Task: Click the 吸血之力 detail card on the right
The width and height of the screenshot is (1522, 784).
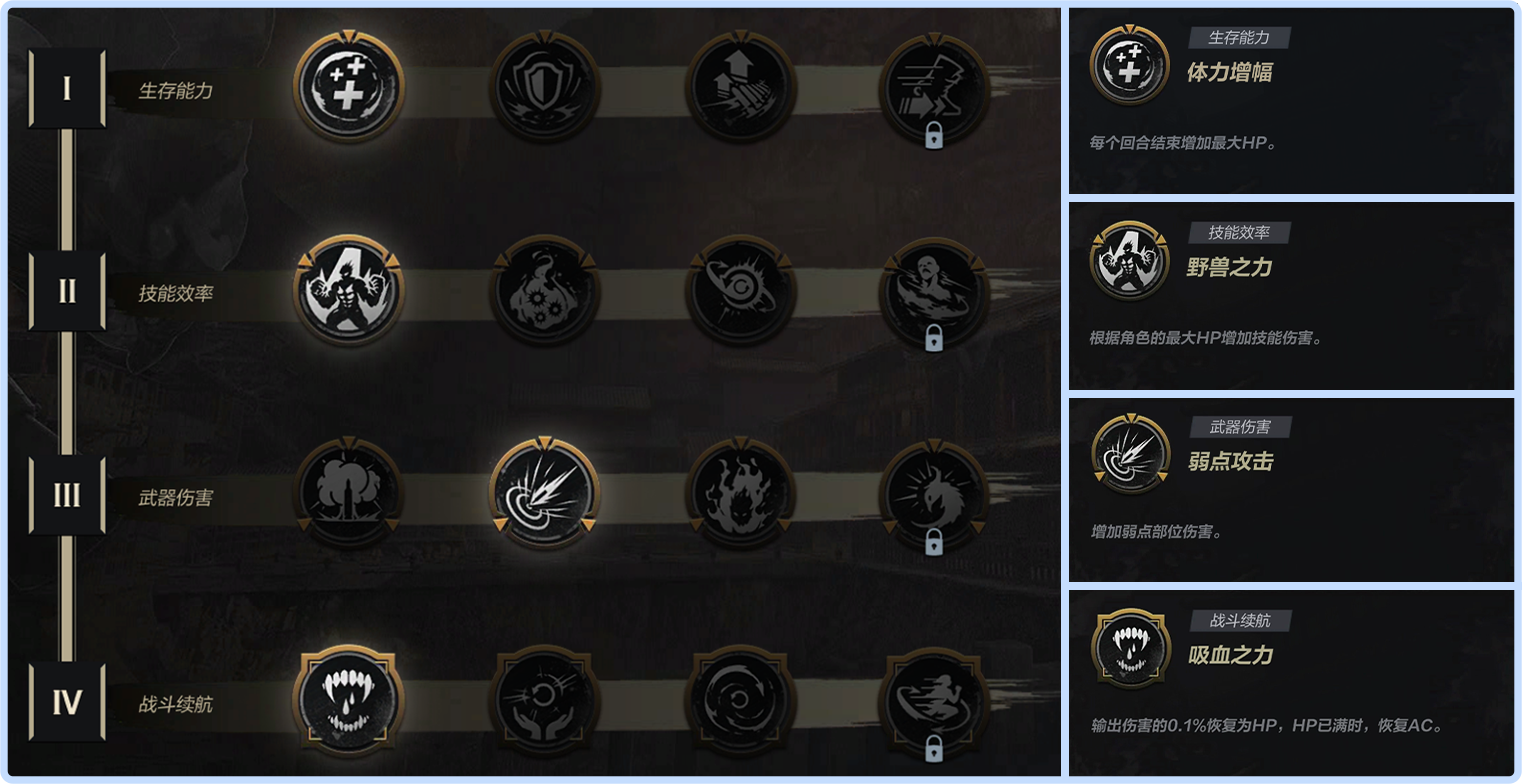Action: click(x=1291, y=683)
